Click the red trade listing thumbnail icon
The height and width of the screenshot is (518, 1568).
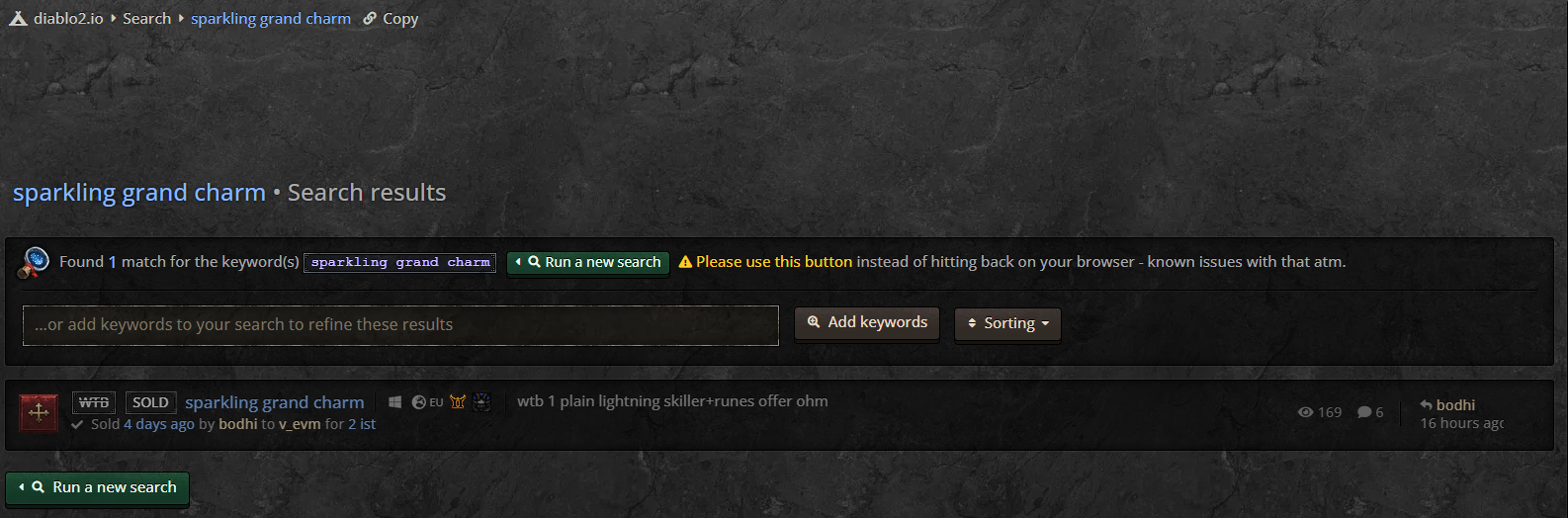point(39,412)
